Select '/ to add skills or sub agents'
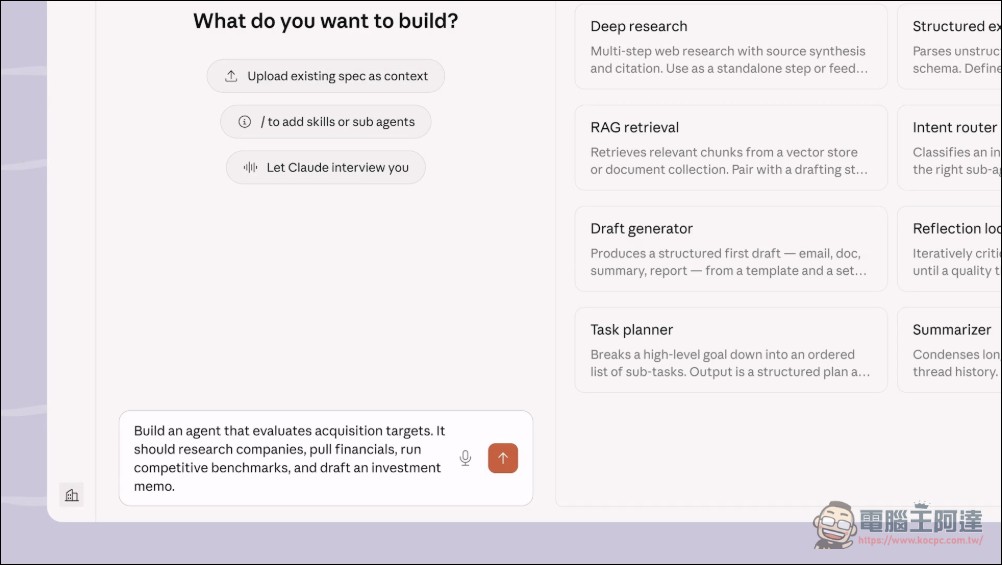 (326, 122)
